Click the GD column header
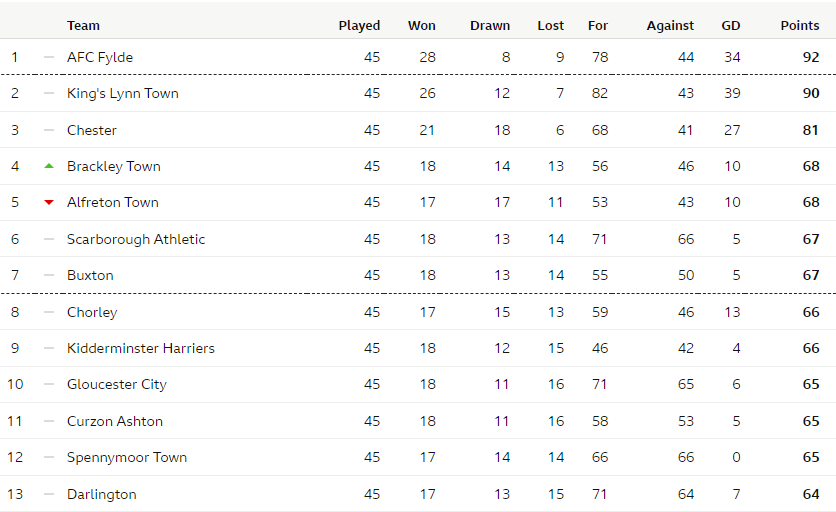 coord(731,26)
